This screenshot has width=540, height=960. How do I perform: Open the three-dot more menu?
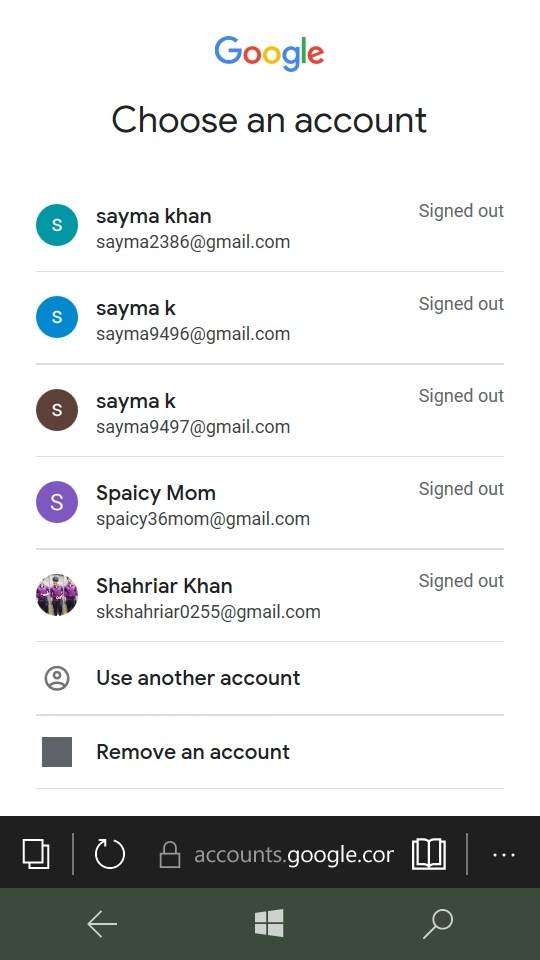[x=504, y=855]
